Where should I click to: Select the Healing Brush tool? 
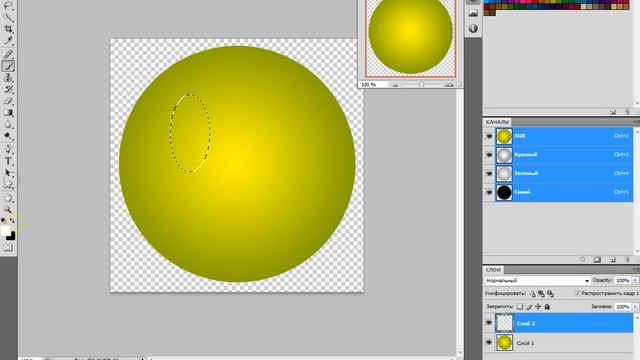click(x=8, y=54)
